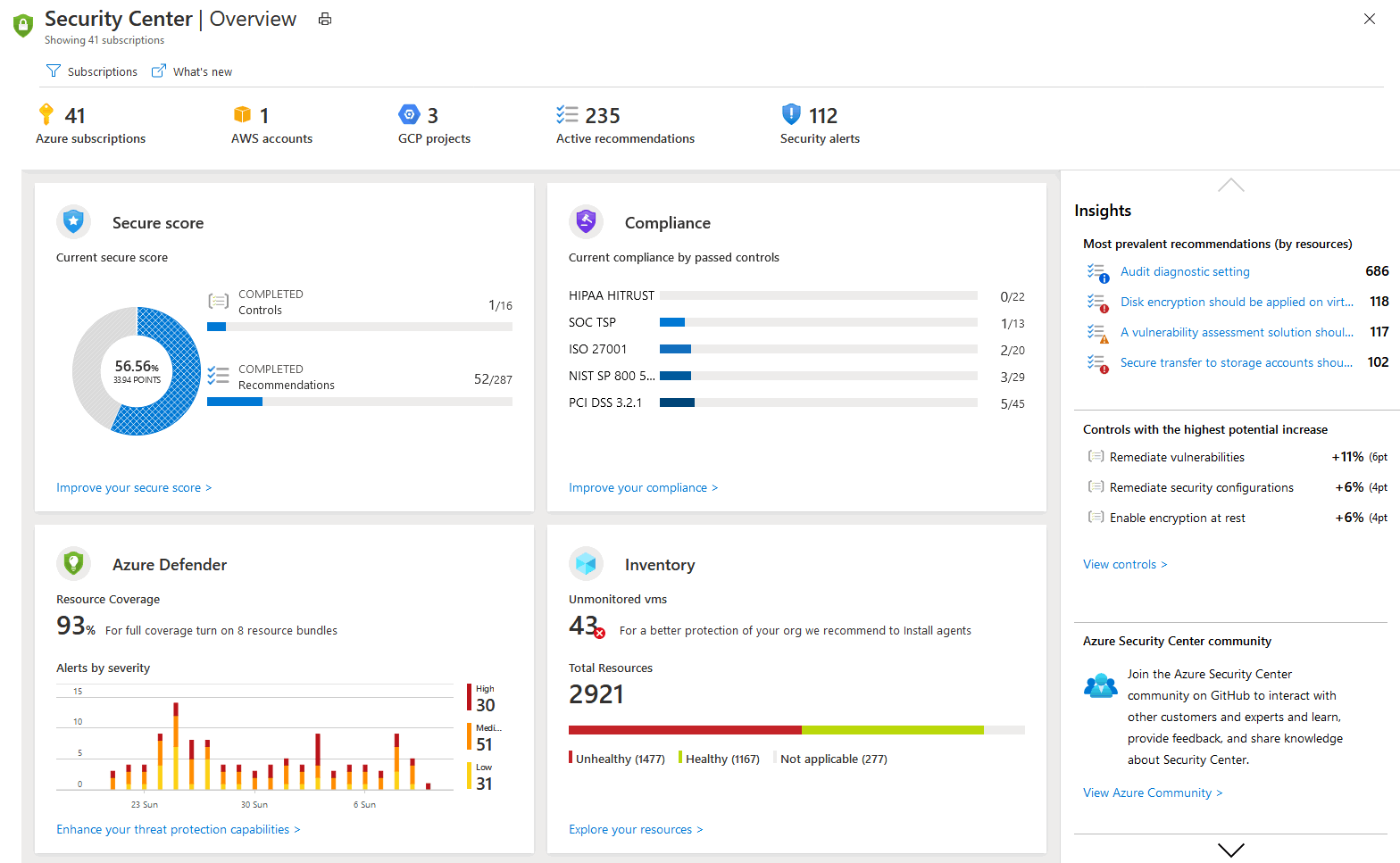Click the secure score donut chart

pyautogui.click(x=137, y=371)
